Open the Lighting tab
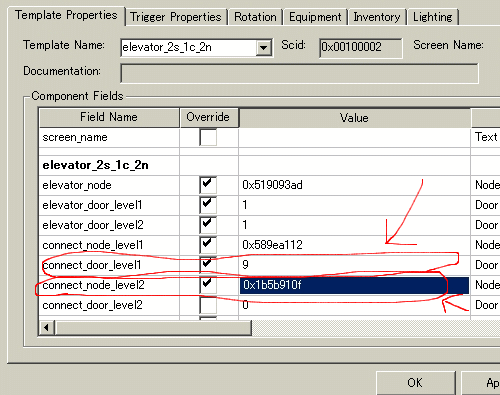 (x=432, y=17)
